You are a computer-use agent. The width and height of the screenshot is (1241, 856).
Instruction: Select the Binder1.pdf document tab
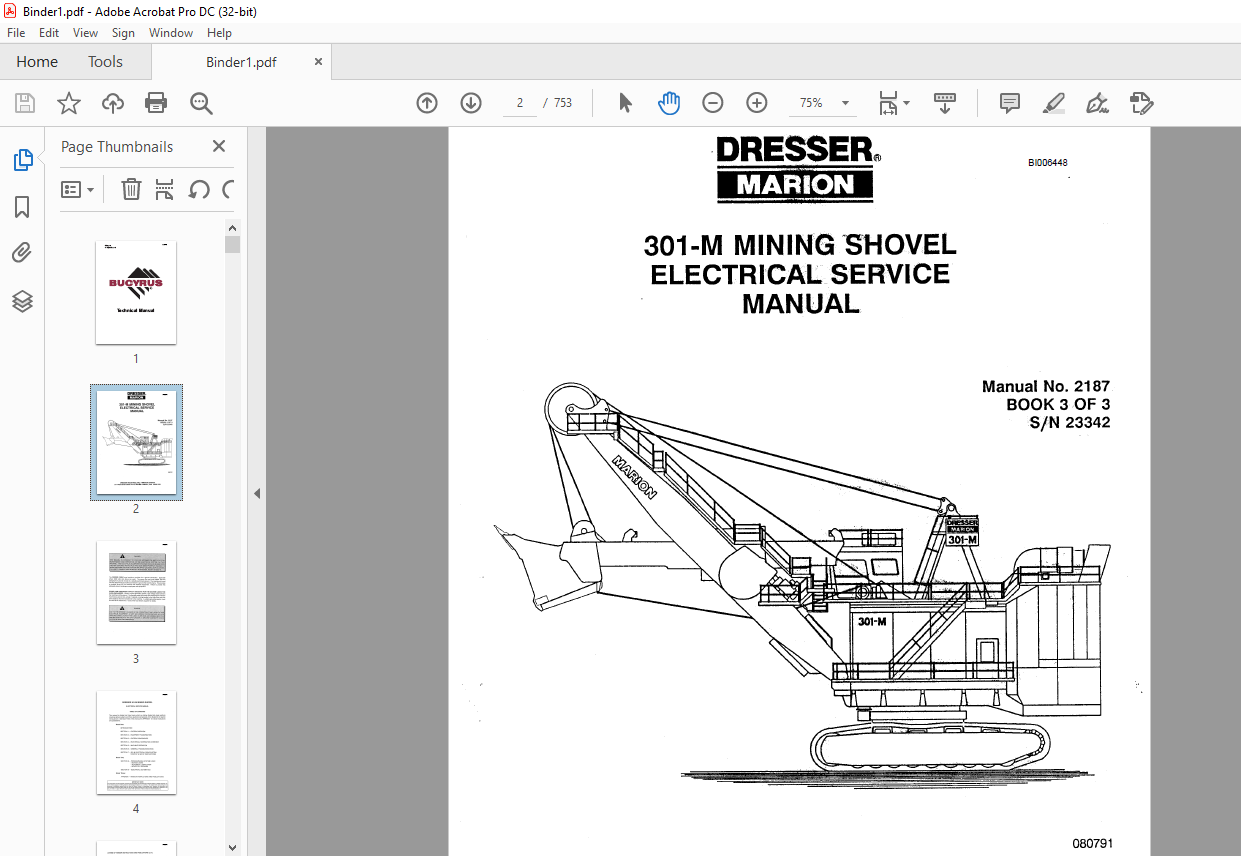coord(241,62)
